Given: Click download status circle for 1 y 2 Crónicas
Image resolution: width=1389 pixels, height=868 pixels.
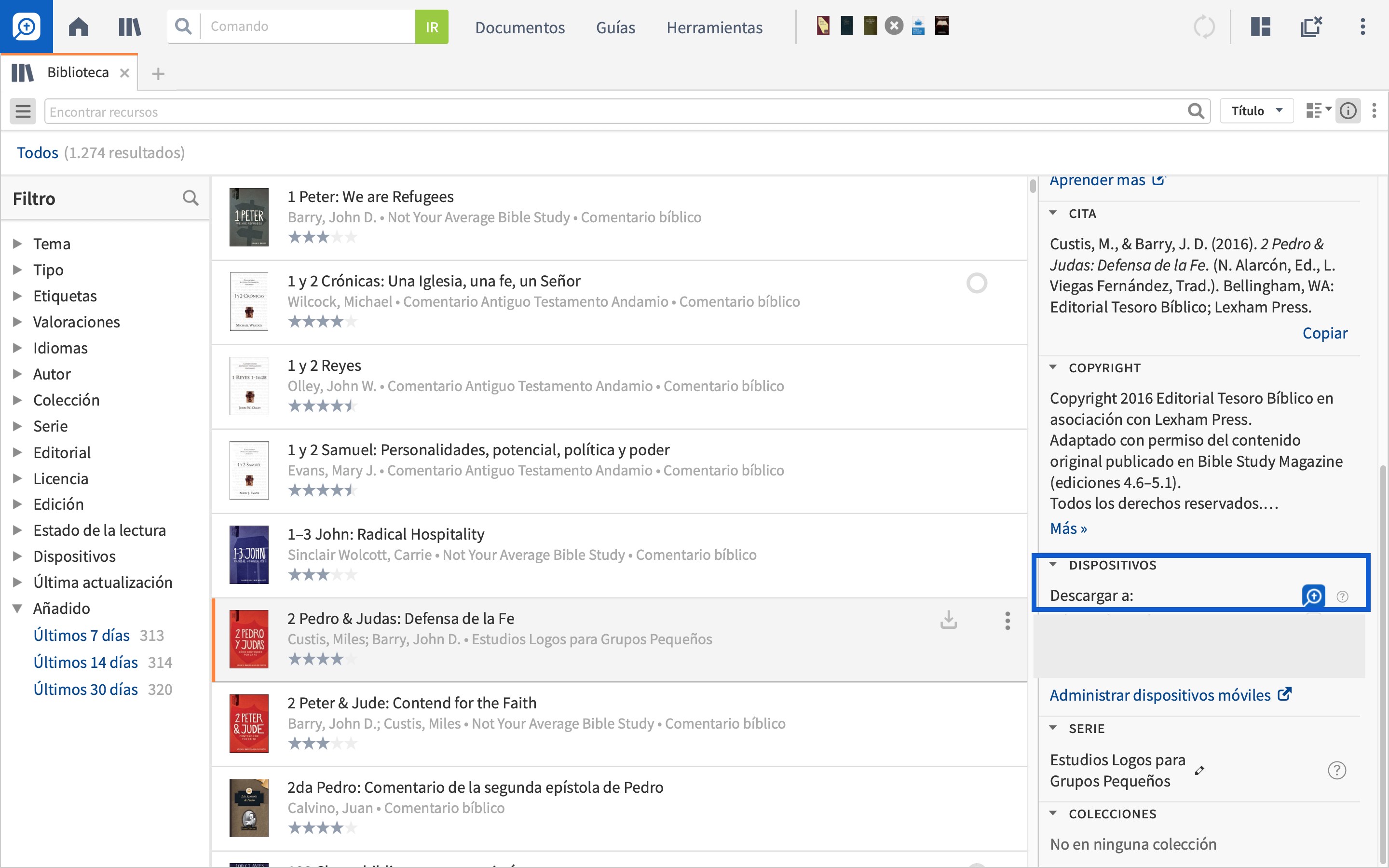Looking at the screenshot, I should click(976, 283).
